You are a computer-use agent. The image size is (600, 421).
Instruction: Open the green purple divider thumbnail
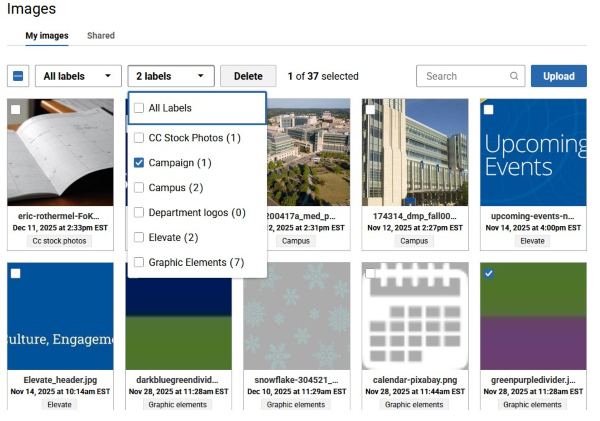[533, 316]
